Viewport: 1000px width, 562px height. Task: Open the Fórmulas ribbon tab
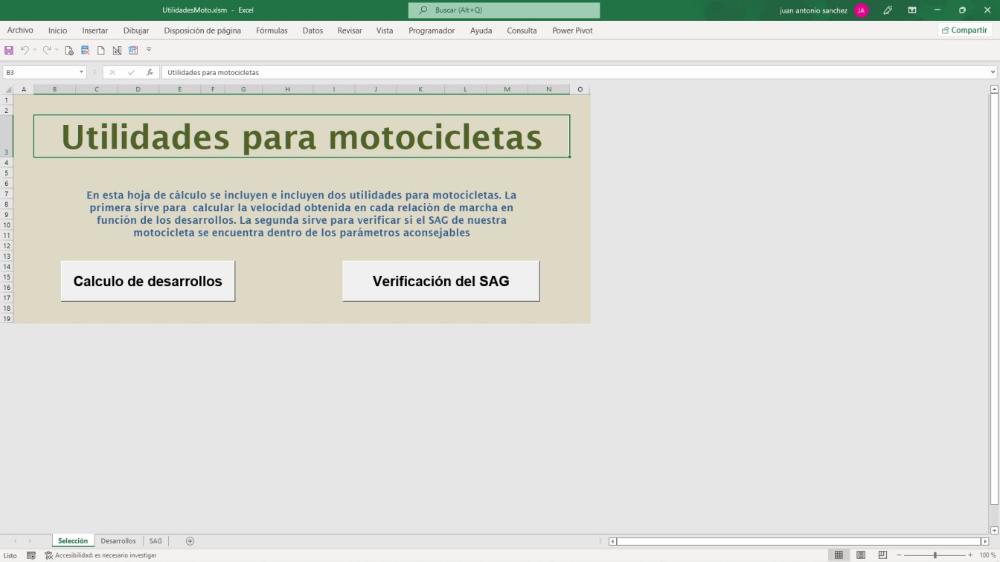click(x=271, y=30)
